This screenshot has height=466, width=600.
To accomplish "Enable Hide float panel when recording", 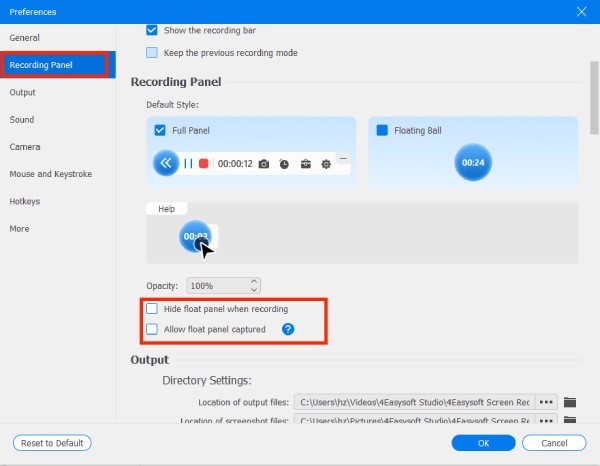I will click(152, 308).
